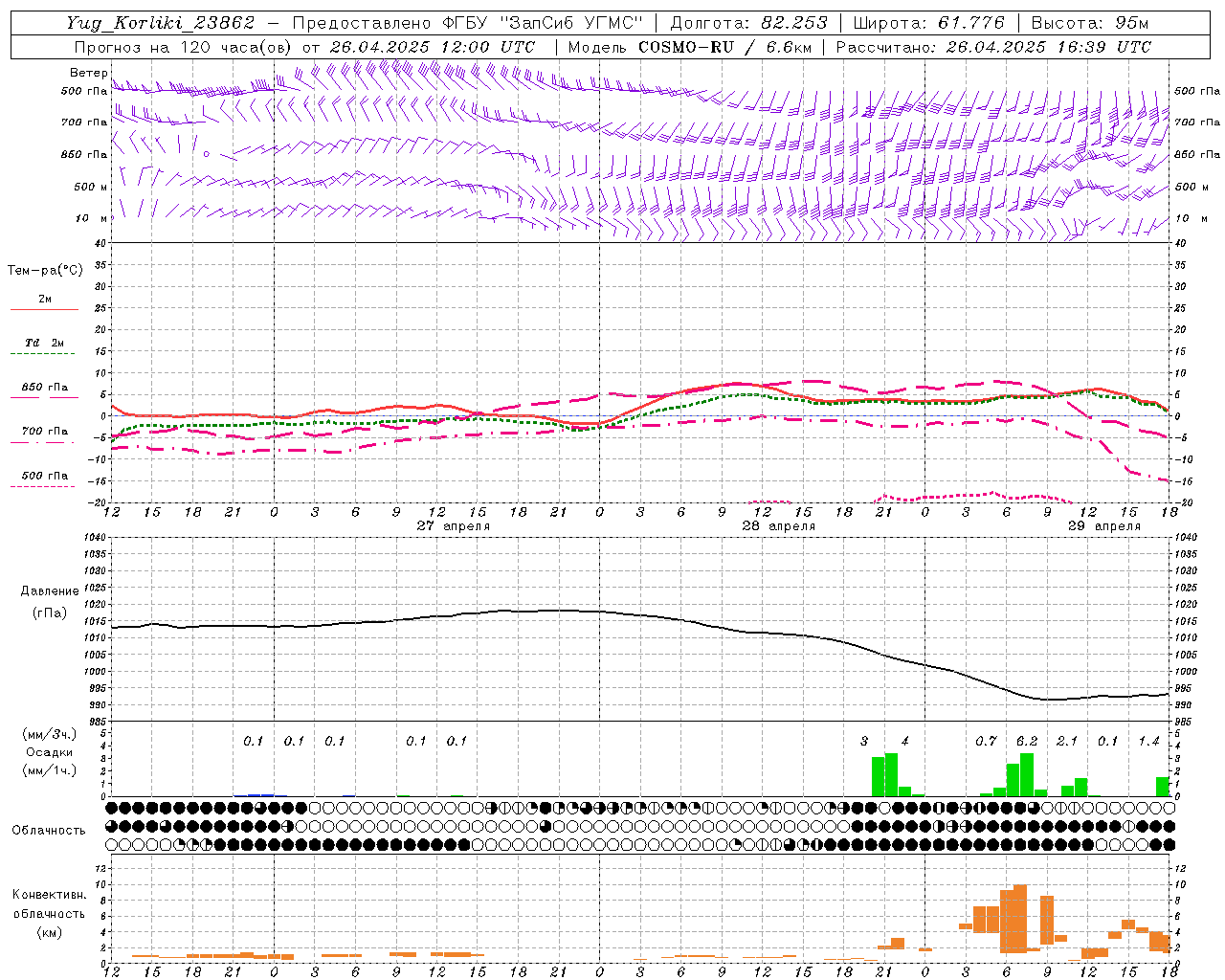1225x980 pixels.
Task: Select the 700 гПа temperature legend entry
Action: click(45, 431)
